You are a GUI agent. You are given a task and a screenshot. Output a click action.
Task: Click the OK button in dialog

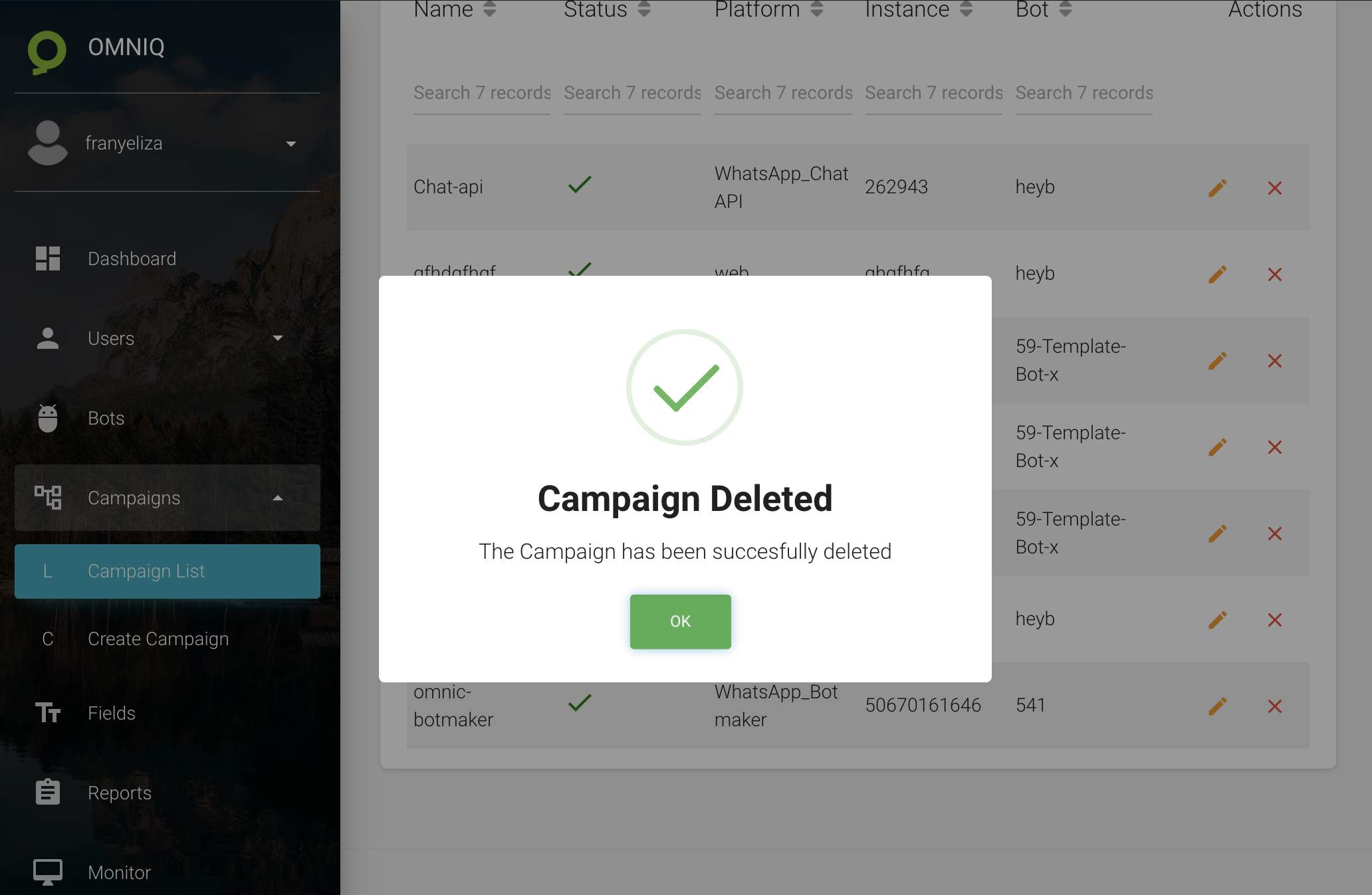tap(680, 621)
